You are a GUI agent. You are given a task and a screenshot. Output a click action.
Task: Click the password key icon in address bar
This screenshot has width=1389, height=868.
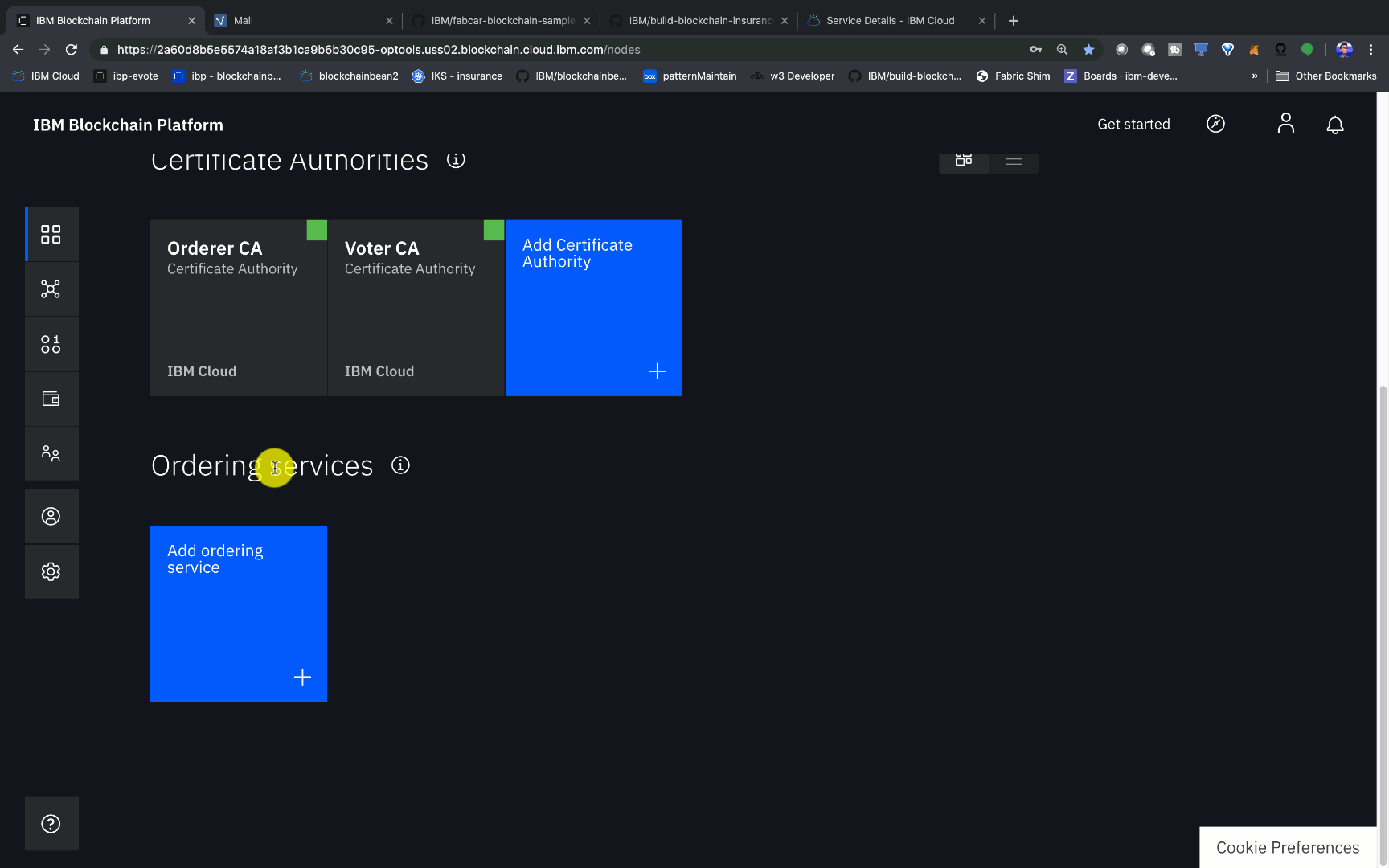1035,50
